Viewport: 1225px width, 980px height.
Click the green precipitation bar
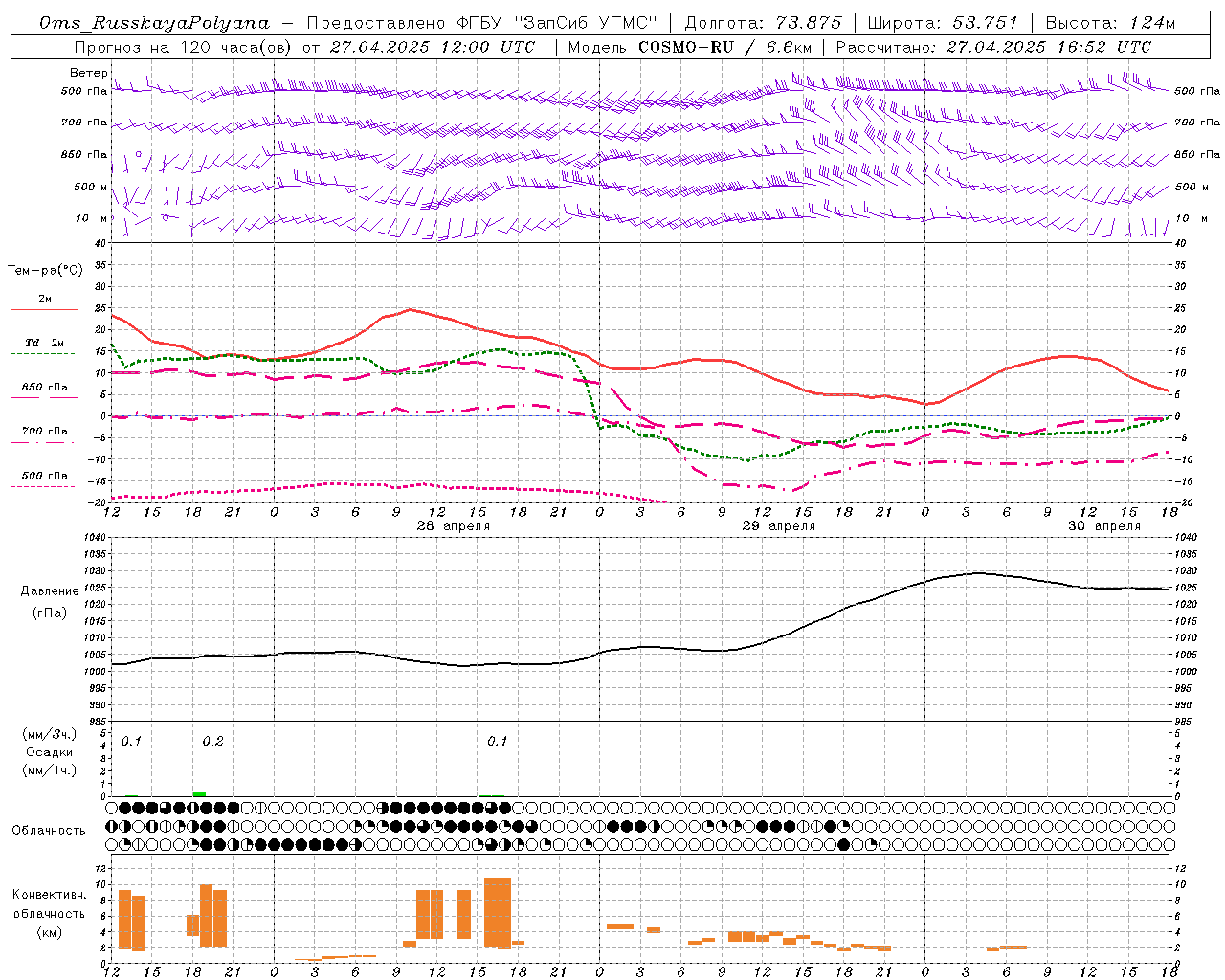pos(199,793)
